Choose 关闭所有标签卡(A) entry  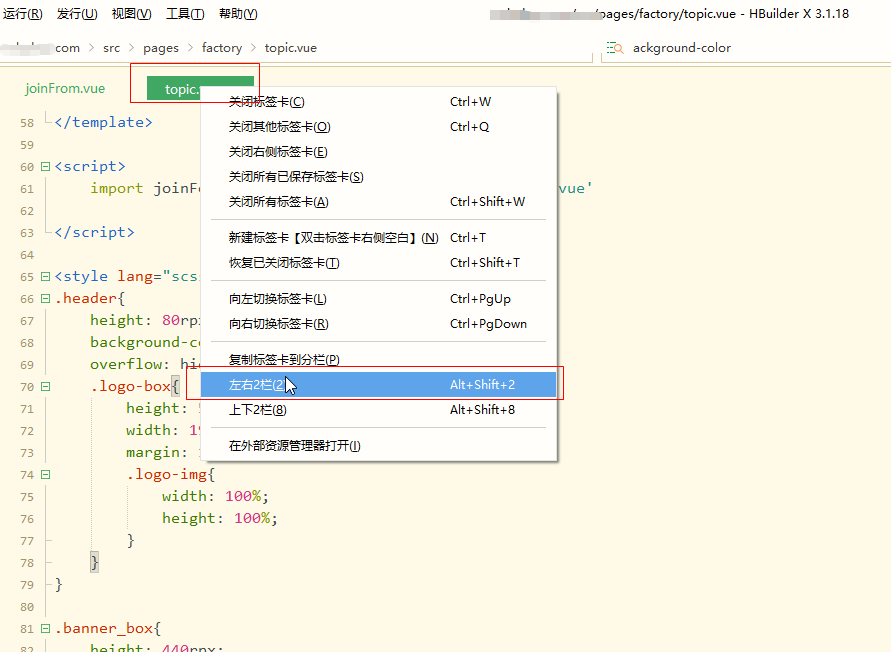(378, 202)
